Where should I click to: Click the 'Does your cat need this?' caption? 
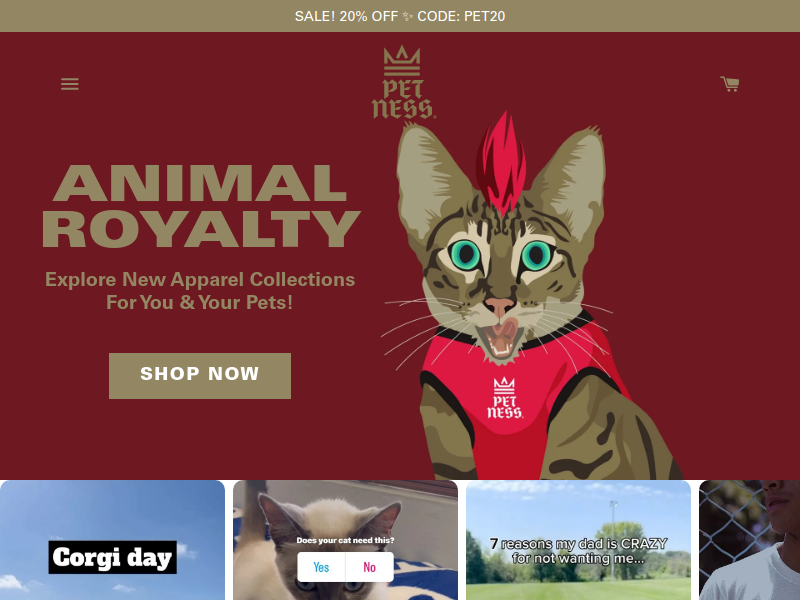coord(345,540)
